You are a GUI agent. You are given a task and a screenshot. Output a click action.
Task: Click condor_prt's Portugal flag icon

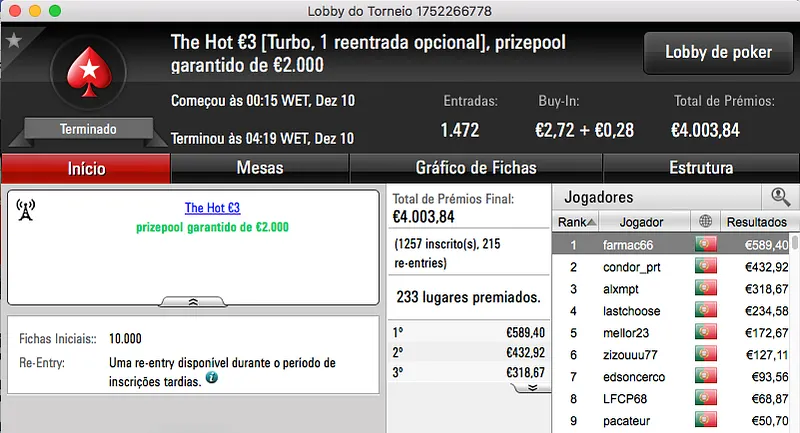[x=705, y=267]
